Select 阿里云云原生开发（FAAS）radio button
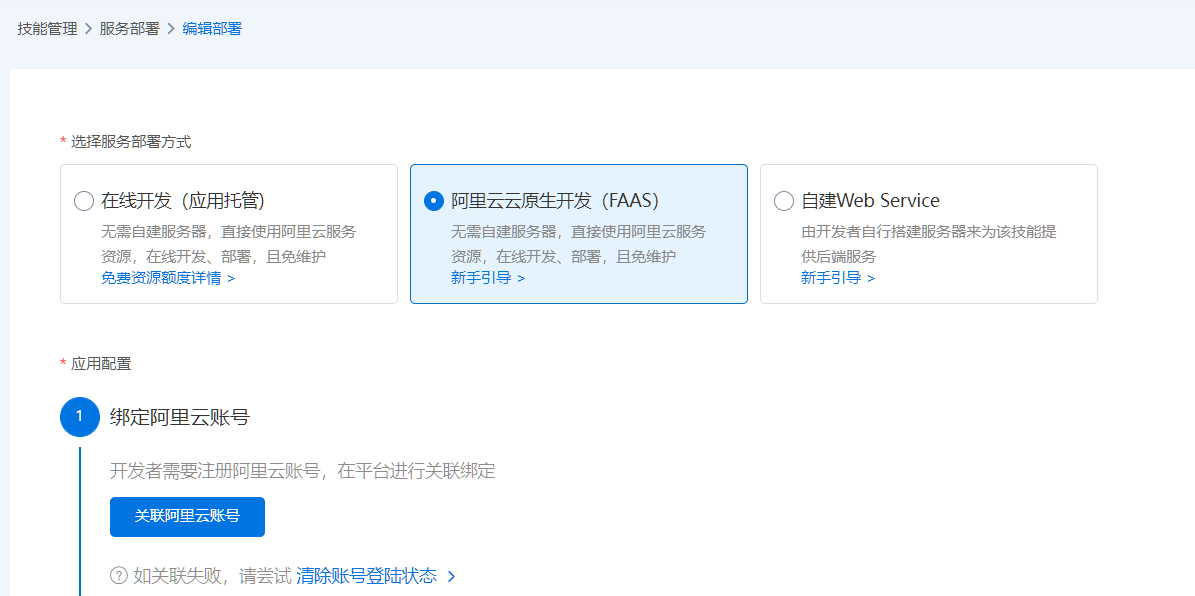The height and width of the screenshot is (596, 1195). (x=434, y=201)
